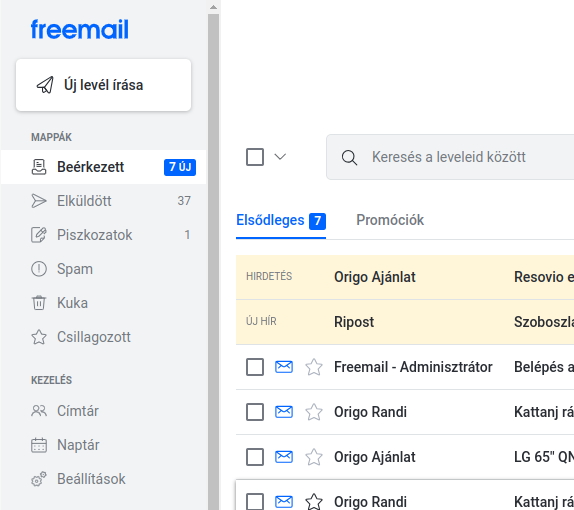The width and height of the screenshot is (574, 510).
Task: Open the Címtár contacts icon
Action: tap(39, 411)
